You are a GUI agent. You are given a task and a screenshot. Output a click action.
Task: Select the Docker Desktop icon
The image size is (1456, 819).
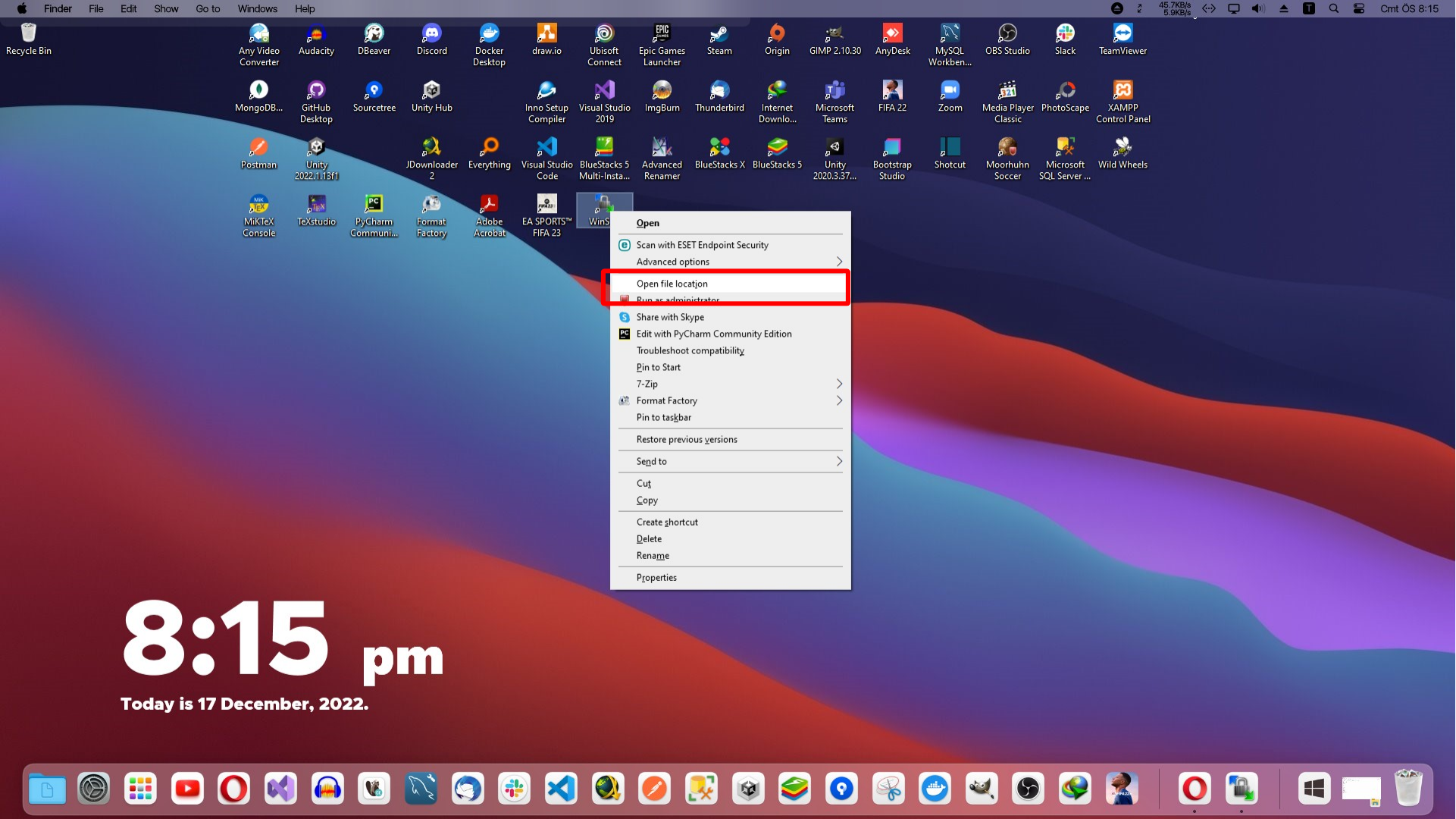coord(489,45)
